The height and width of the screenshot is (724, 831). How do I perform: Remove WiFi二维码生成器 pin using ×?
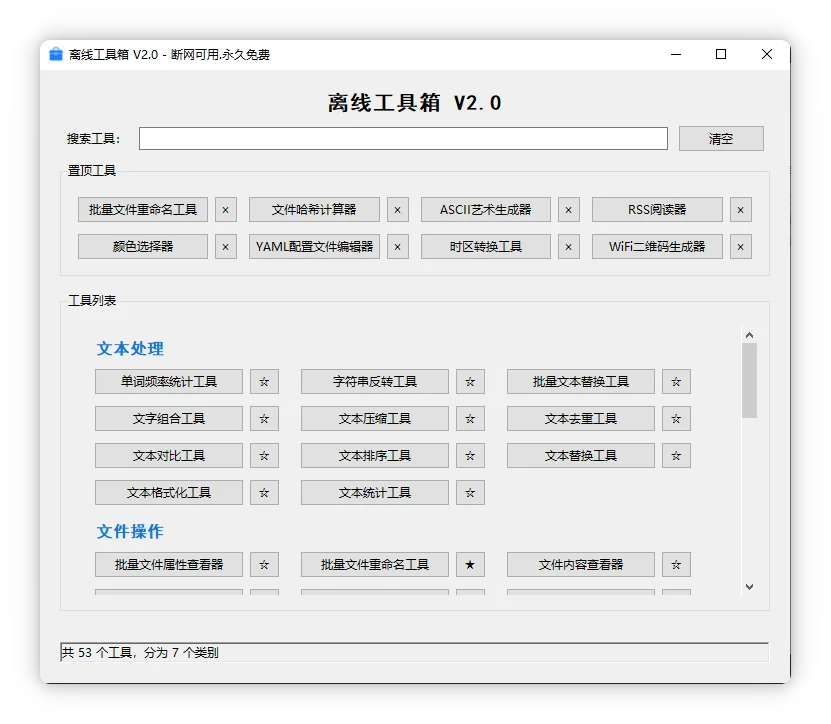[x=740, y=247]
